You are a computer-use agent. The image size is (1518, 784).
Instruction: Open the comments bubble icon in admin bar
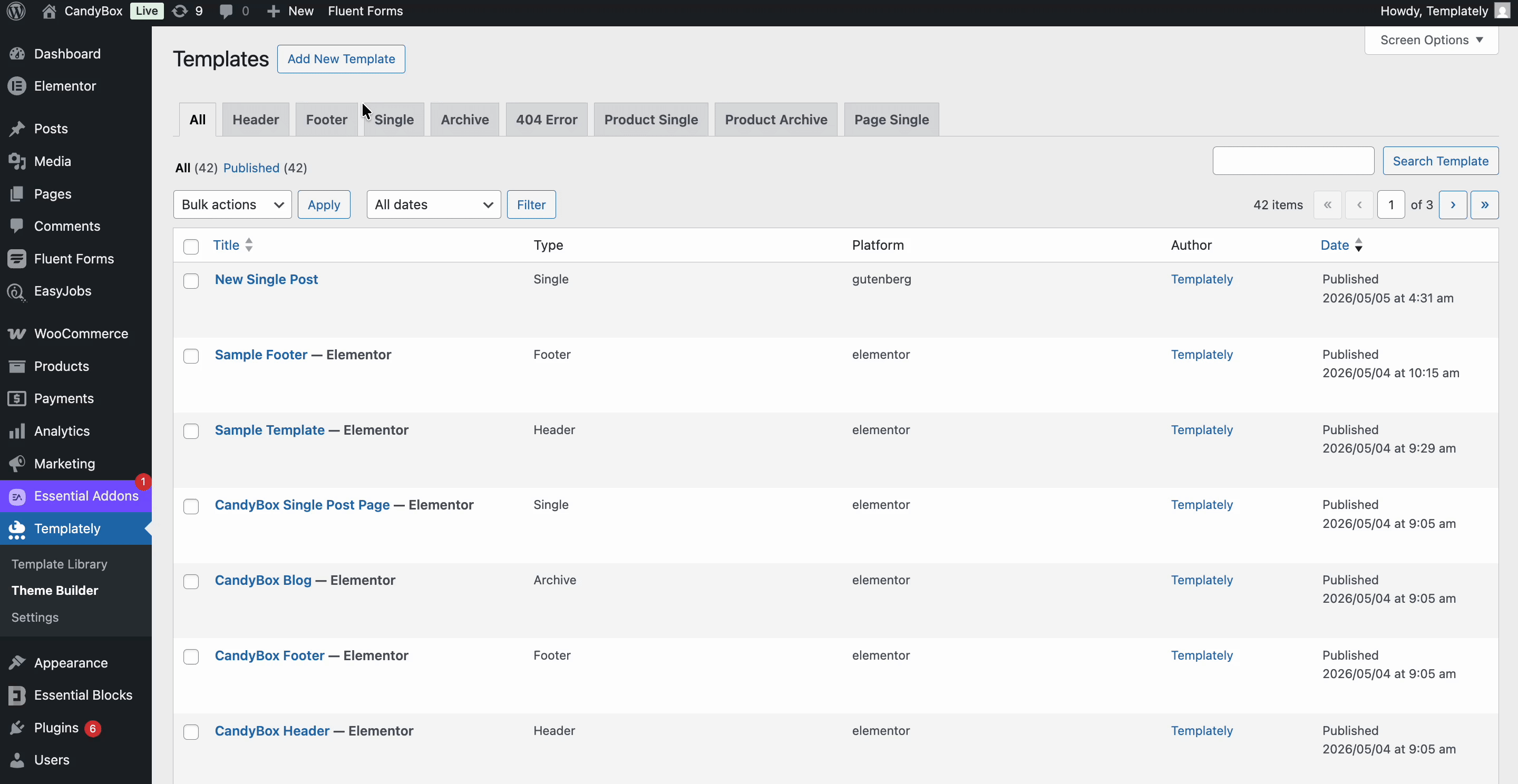click(x=226, y=11)
